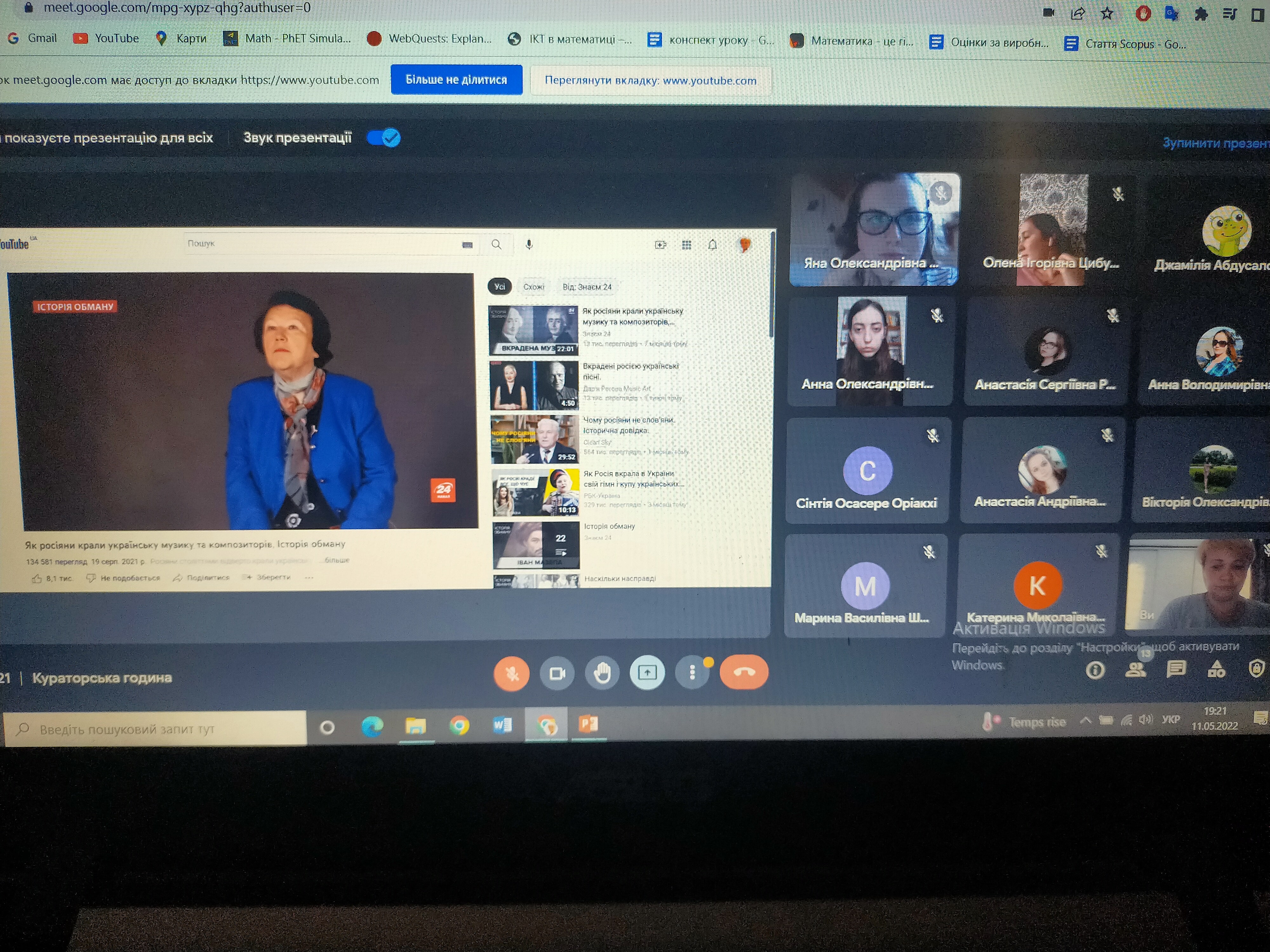Viewport: 1270px width, 952px height.
Task: Bookmark page with star icon
Action: coord(1107,13)
